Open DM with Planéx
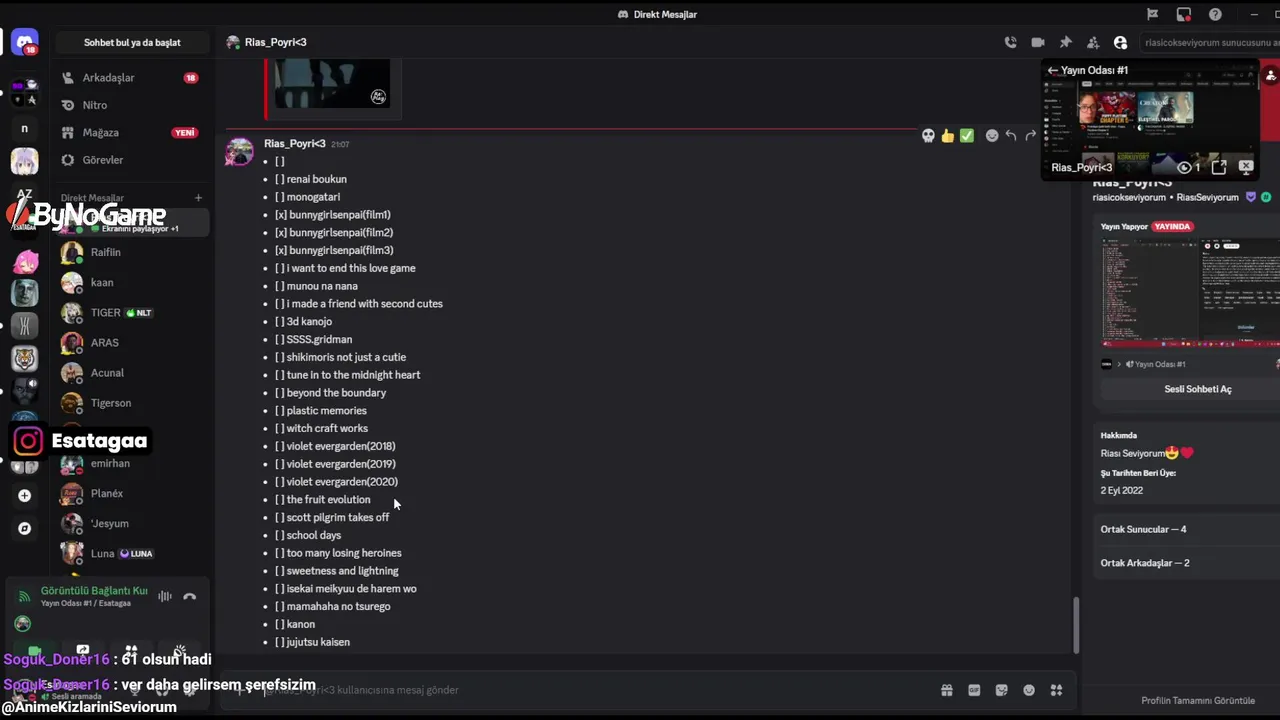1280x720 pixels. coord(132,493)
